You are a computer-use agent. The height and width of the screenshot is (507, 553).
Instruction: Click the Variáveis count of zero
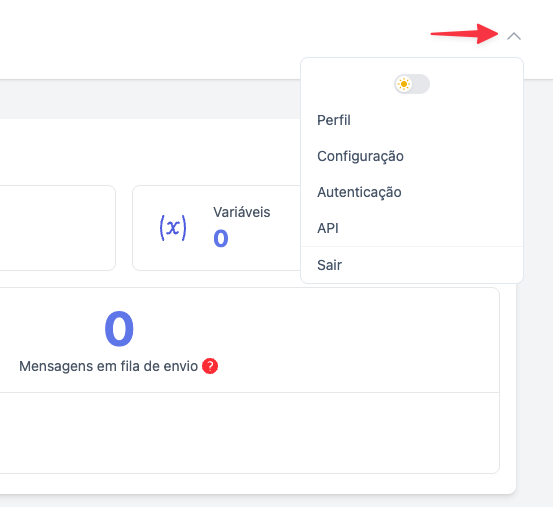[x=221, y=238]
